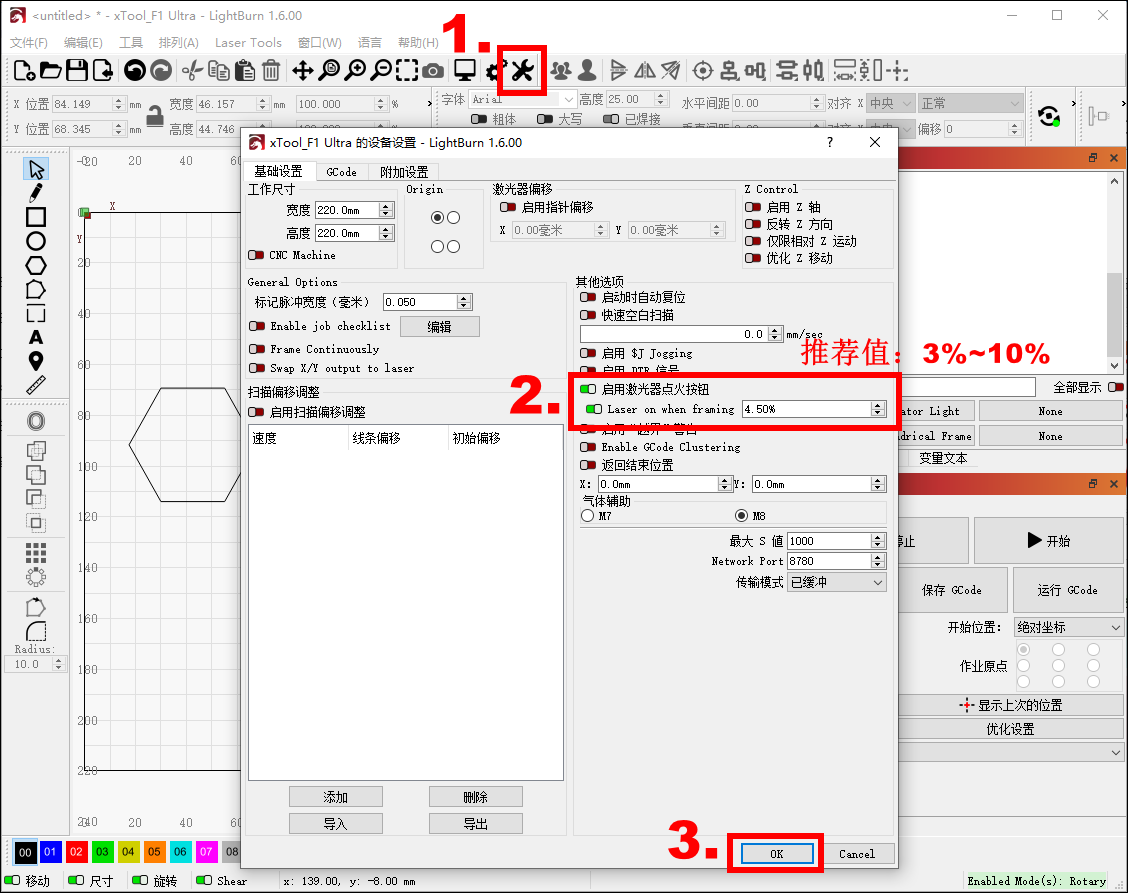Open the camera capture icon

pyautogui.click(x=433, y=71)
